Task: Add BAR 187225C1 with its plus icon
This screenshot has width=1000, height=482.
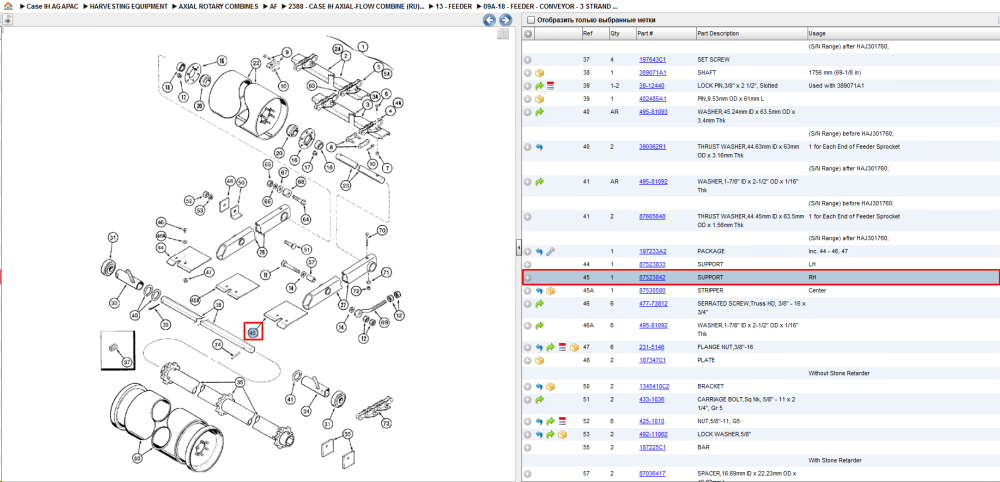Action: coord(528,448)
